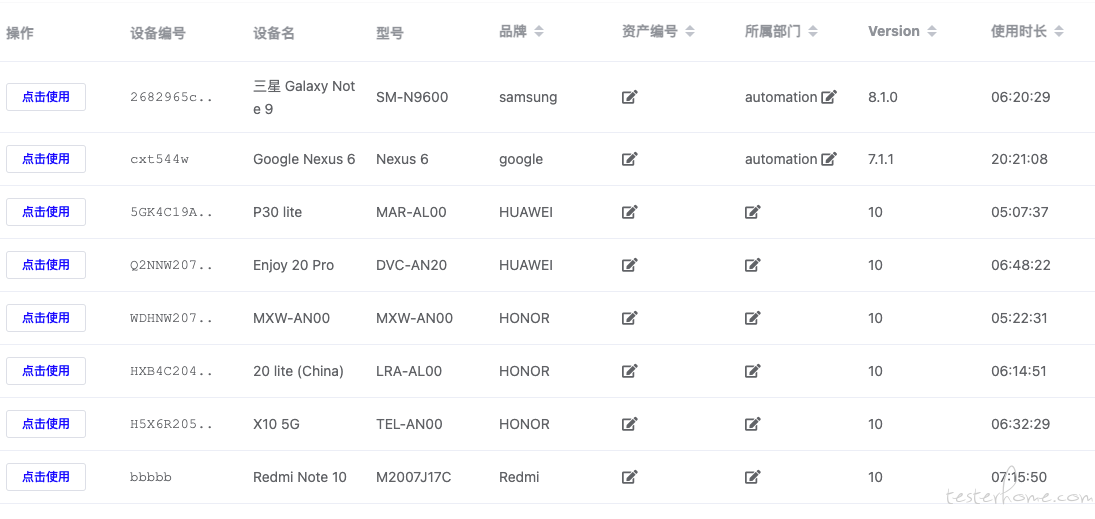Use the Redmi Note 10 device
This screenshot has height=519, width=1095.
tap(46, 477)
